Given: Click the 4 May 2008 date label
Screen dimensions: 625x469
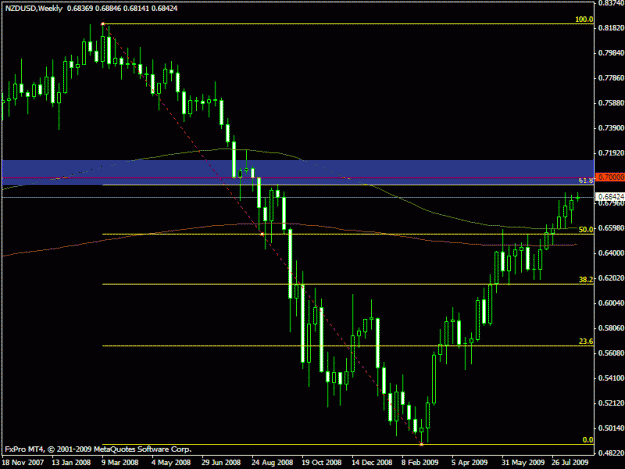Looking at the screenshot, I should coord(171,463).
